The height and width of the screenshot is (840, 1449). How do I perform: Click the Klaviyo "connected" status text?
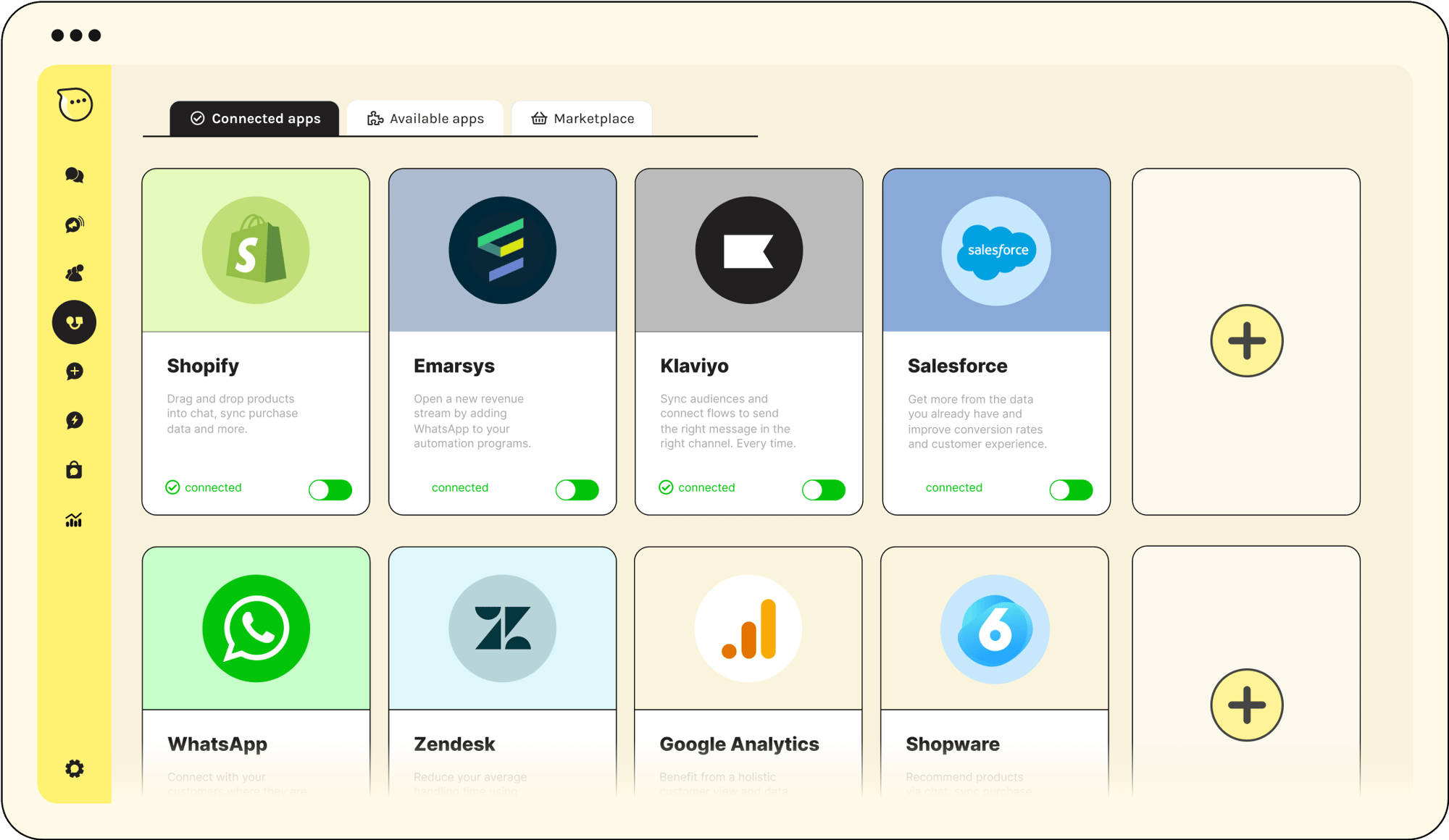[x=706, y=487]
